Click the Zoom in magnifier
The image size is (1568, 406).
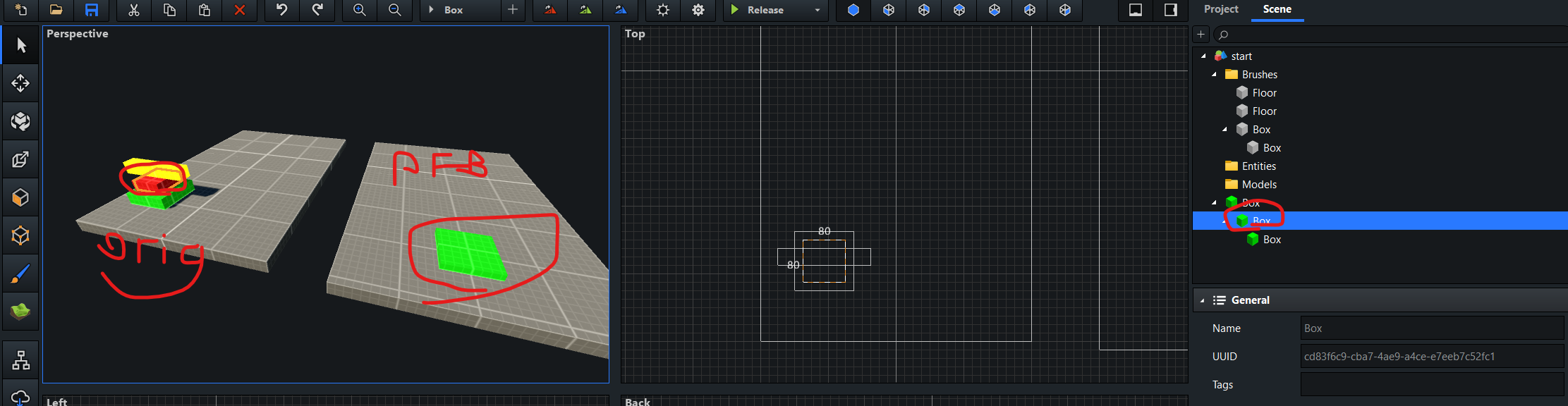click(x=359, y=10)
